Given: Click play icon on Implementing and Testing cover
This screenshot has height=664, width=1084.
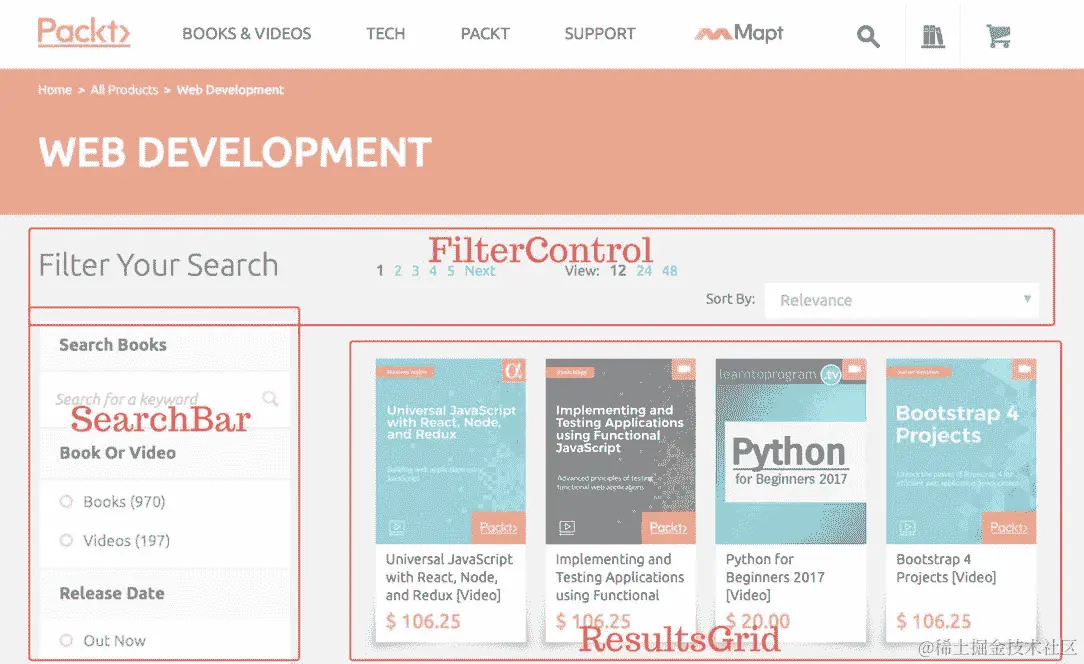Looking at the screenshot, I should (x=567, y=528).
